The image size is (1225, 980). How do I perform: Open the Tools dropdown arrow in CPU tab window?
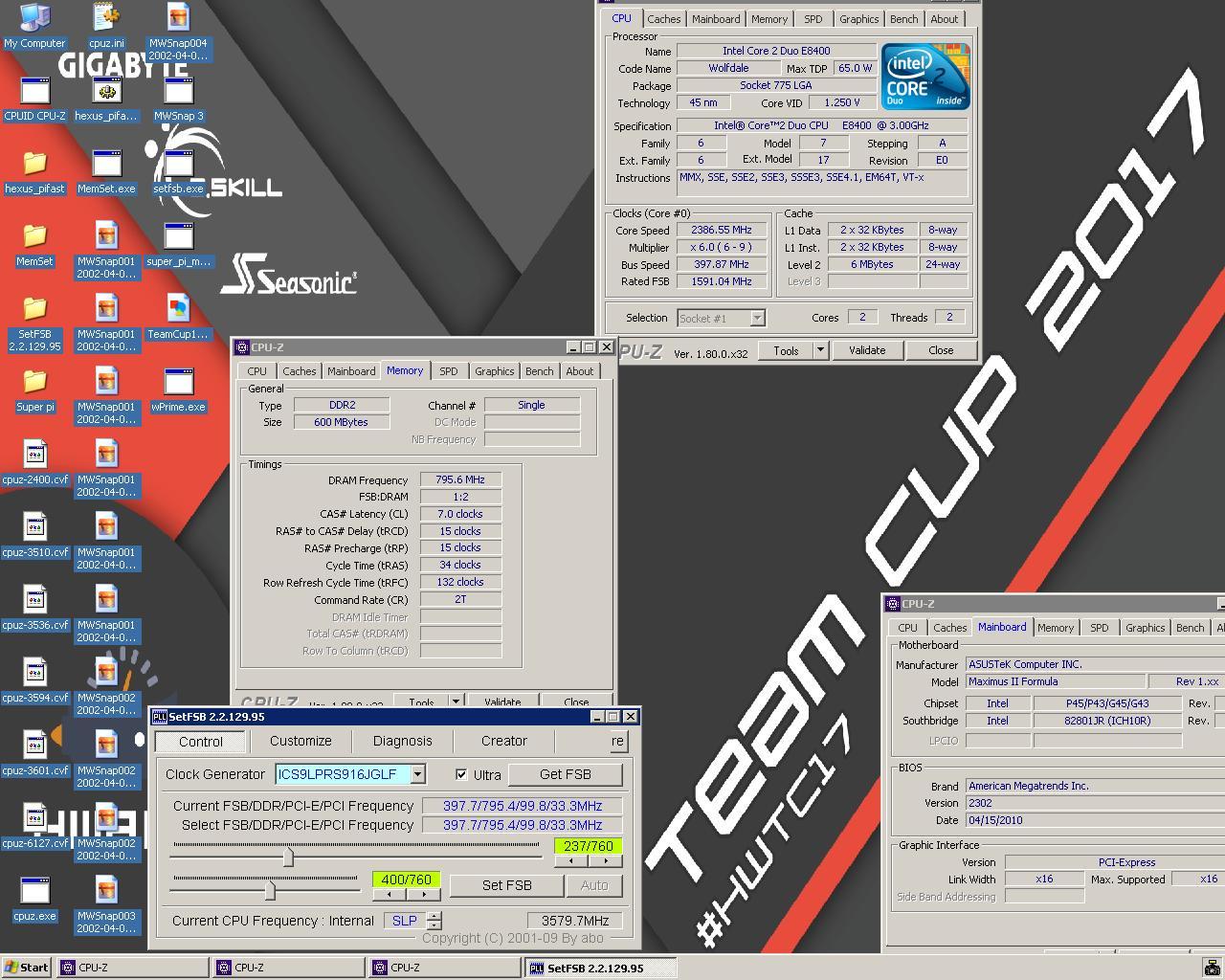pos(820,350)
